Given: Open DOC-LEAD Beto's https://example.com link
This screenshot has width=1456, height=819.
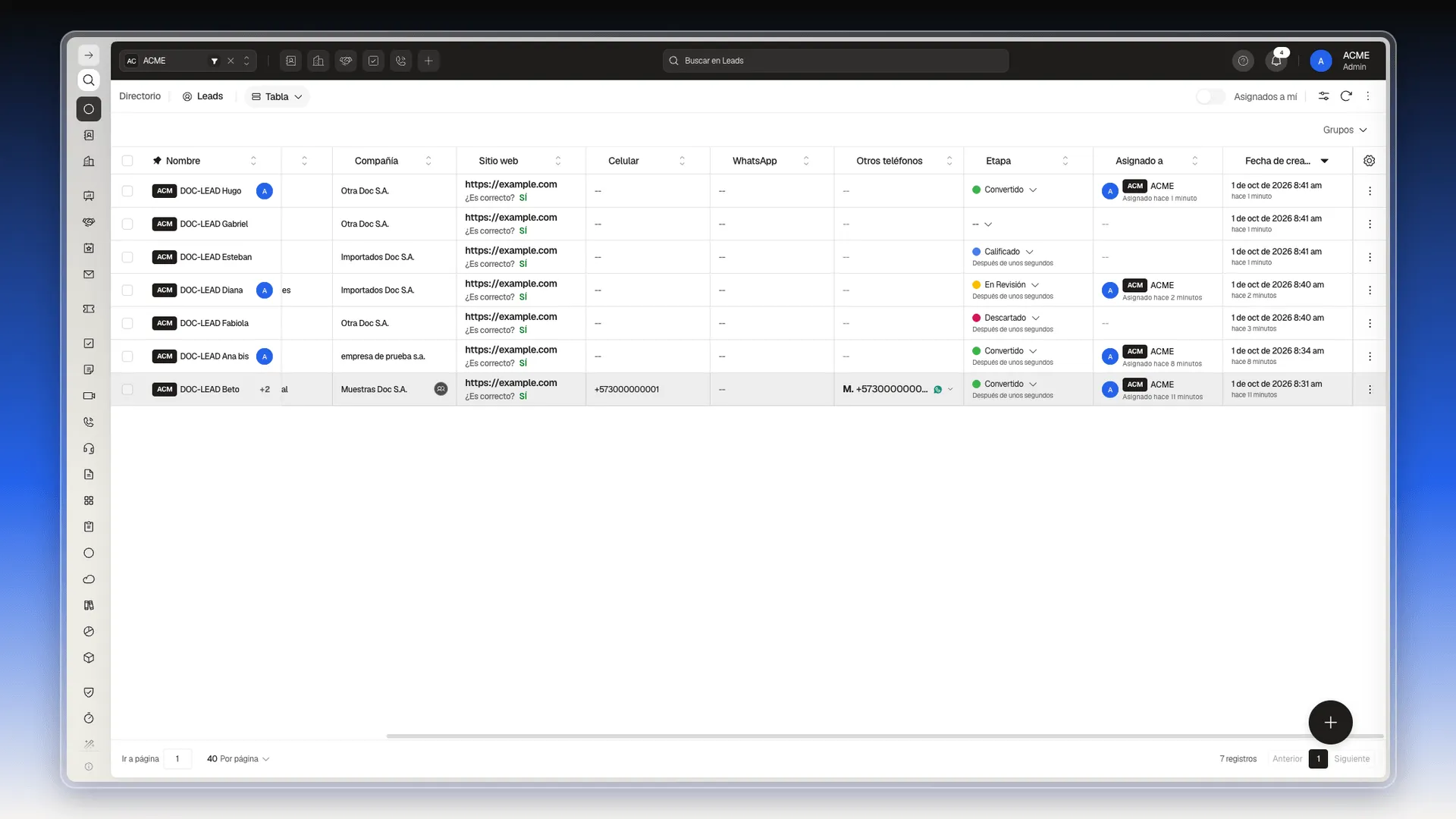Looking at the screenshot, I should [x=511, y=383].
